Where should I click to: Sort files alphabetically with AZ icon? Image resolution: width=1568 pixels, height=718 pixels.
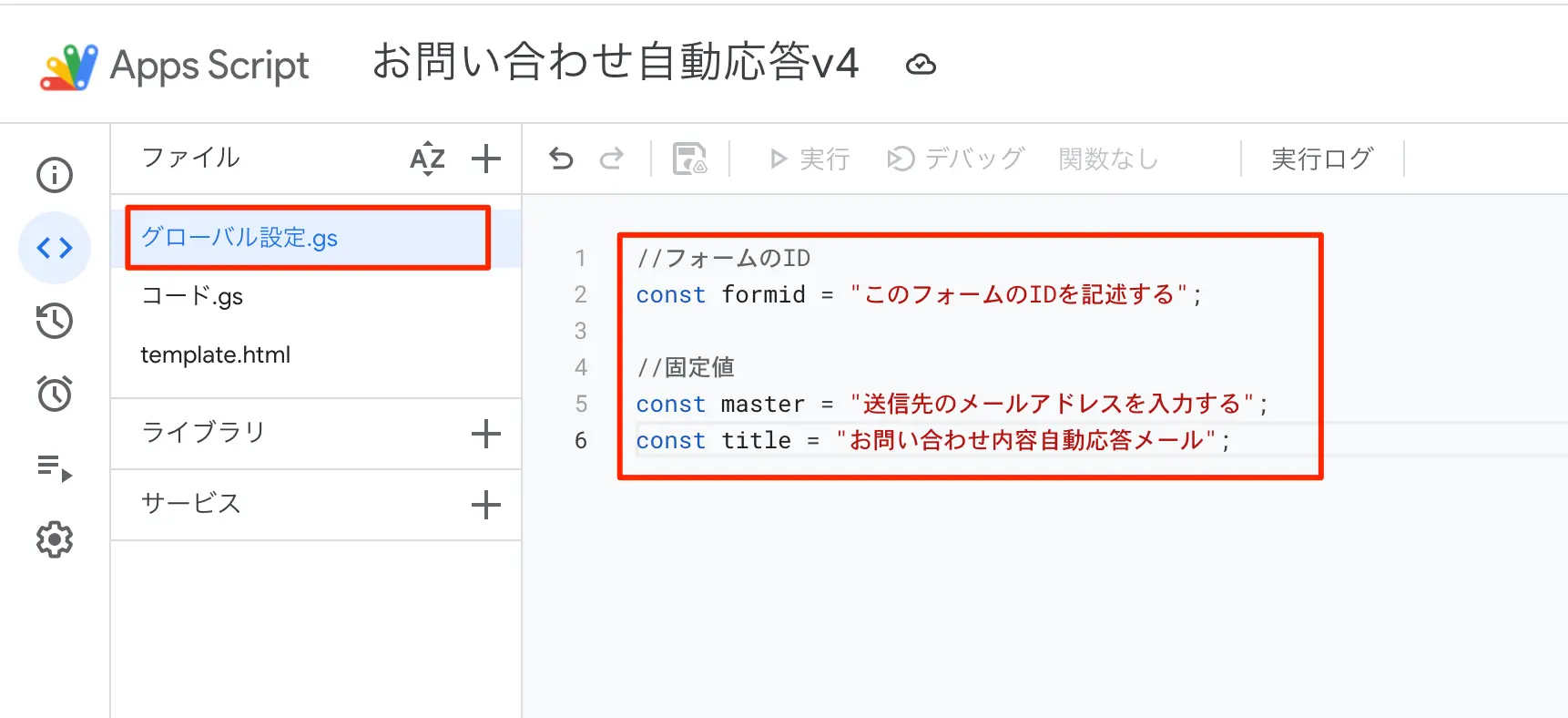tap(427, 159)
